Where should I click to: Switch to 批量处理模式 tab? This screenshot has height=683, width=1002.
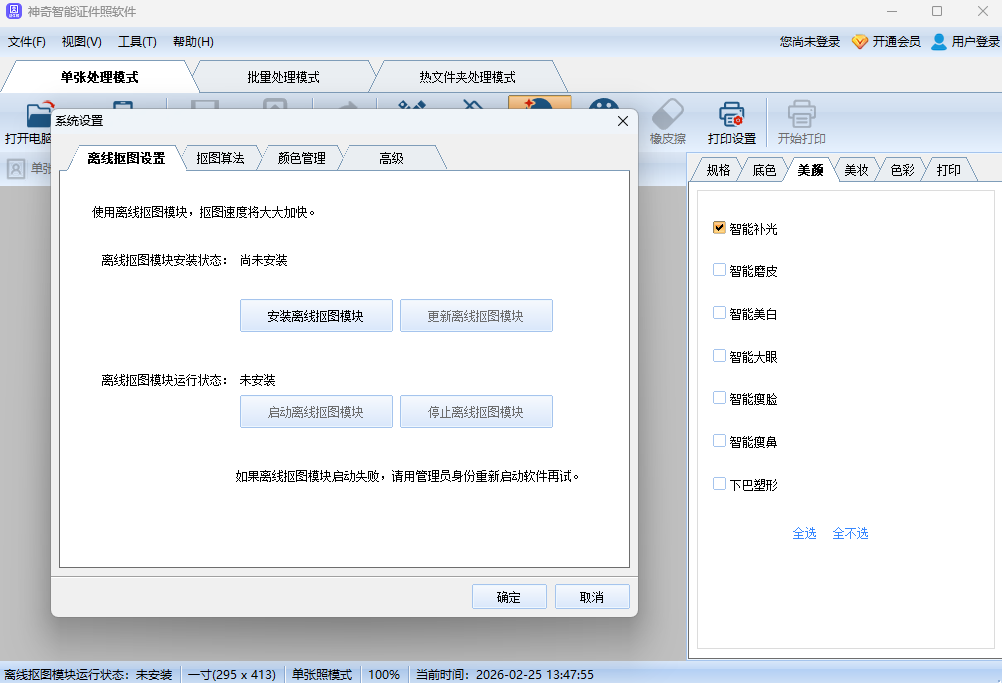tap(283, 76)
